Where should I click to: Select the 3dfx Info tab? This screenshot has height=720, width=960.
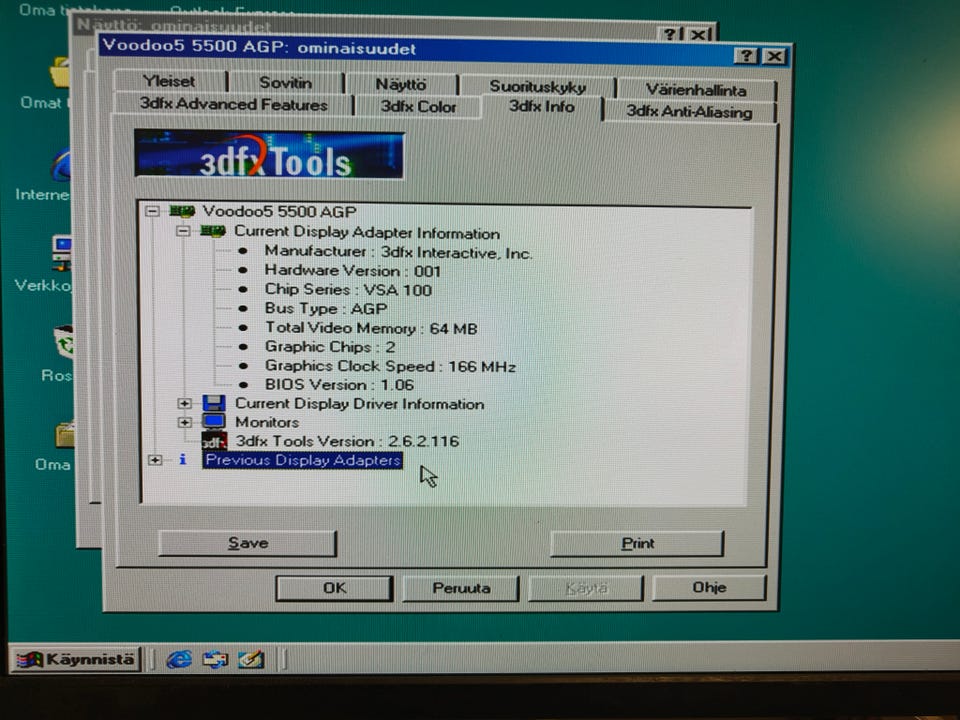[x=542, y=107]
